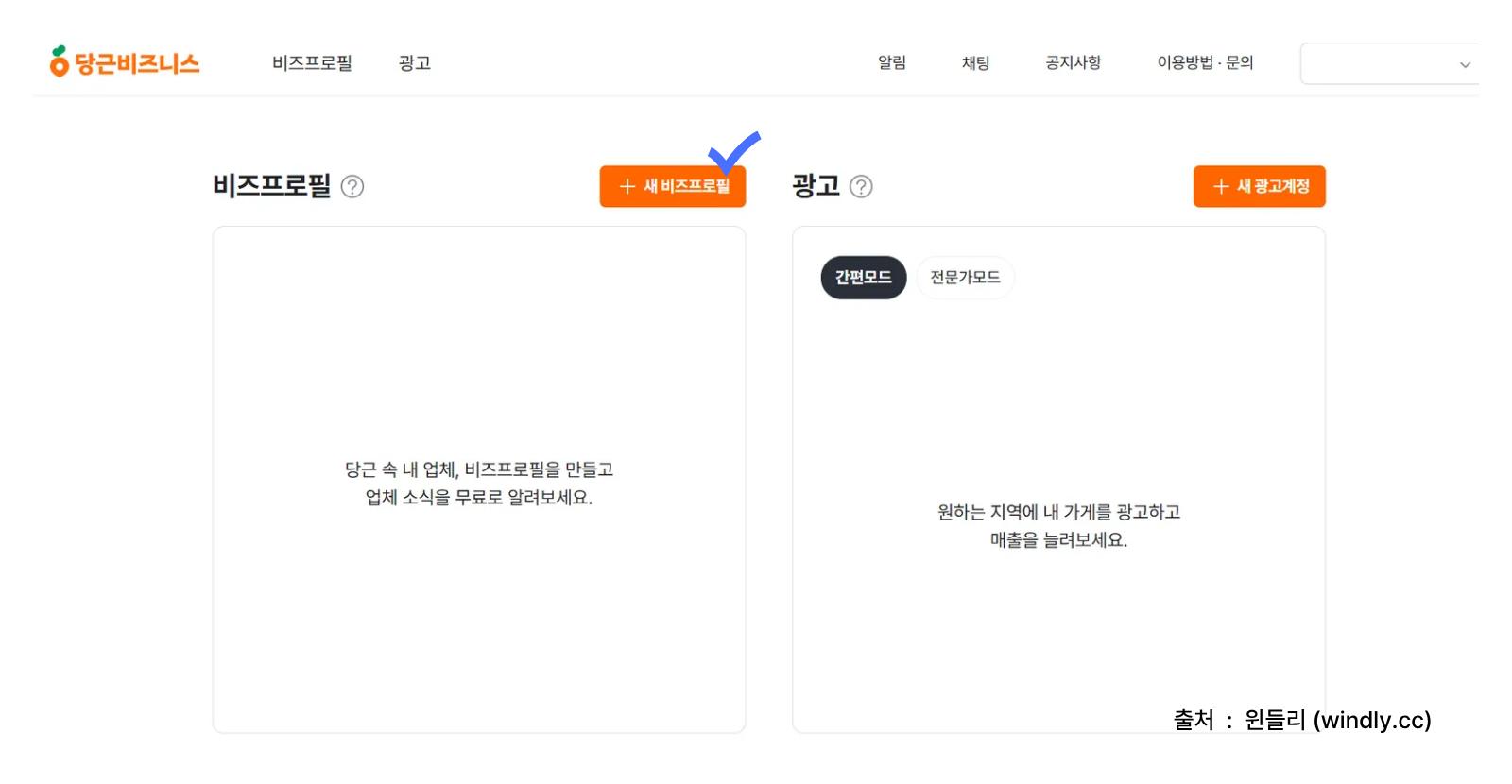Click the plus icon on 새 비즈프로필 button
The image size is (1512, 784).
pyautogui.click(x=627, y=186)
